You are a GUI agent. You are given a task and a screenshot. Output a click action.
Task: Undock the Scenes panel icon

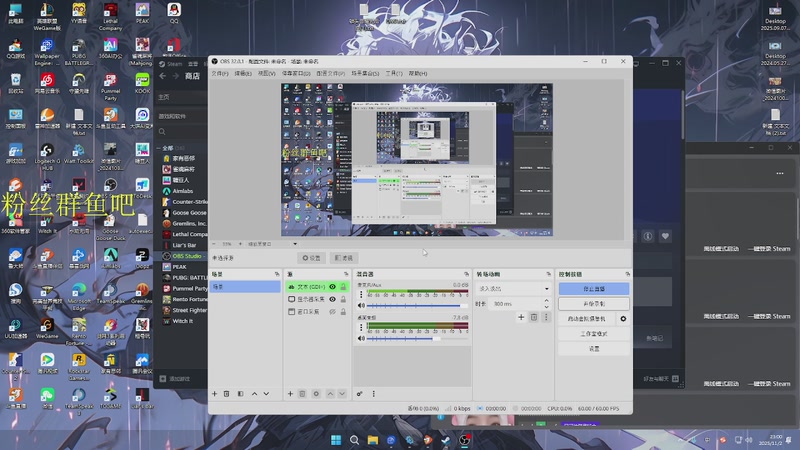click(x=277, y=274)
